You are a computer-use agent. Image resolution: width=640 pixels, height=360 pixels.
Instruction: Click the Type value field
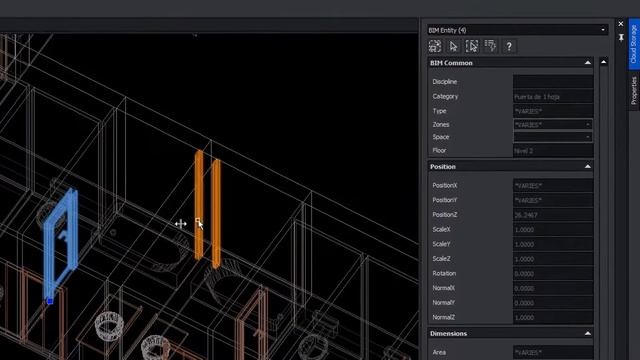[x=553, y=111]
